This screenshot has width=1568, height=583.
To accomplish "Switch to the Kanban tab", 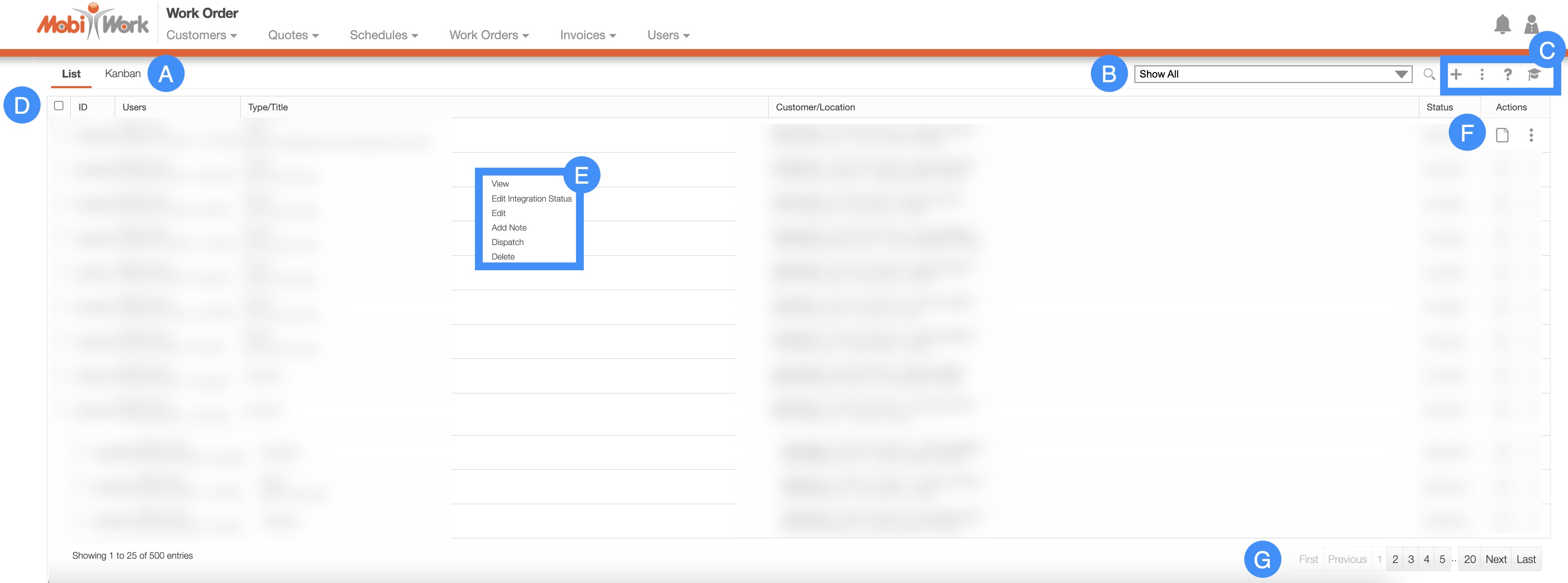I will point(122,74).
